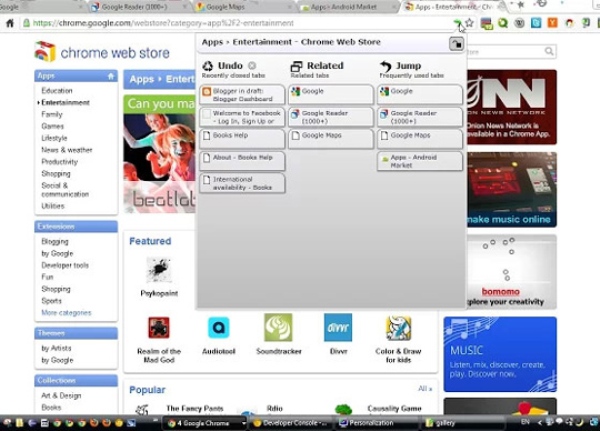The height and width of the screenshot is (431, 600).
Task: Launch the Audiotool app icon
Action: pyautogui.click(x=218, y=328)
